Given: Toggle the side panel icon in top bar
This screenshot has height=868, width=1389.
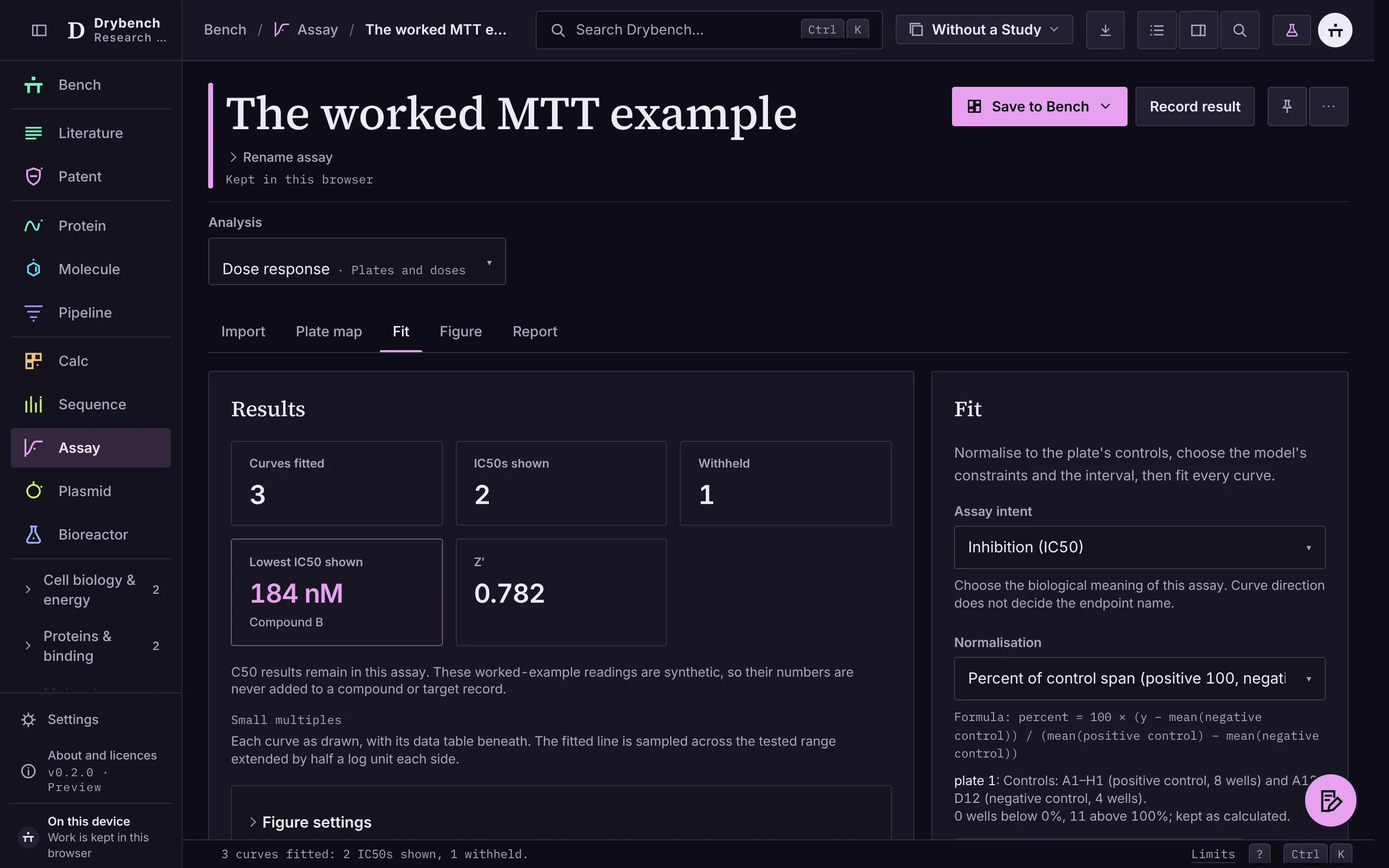Looking at the screenshot, I should (1198, 30).
